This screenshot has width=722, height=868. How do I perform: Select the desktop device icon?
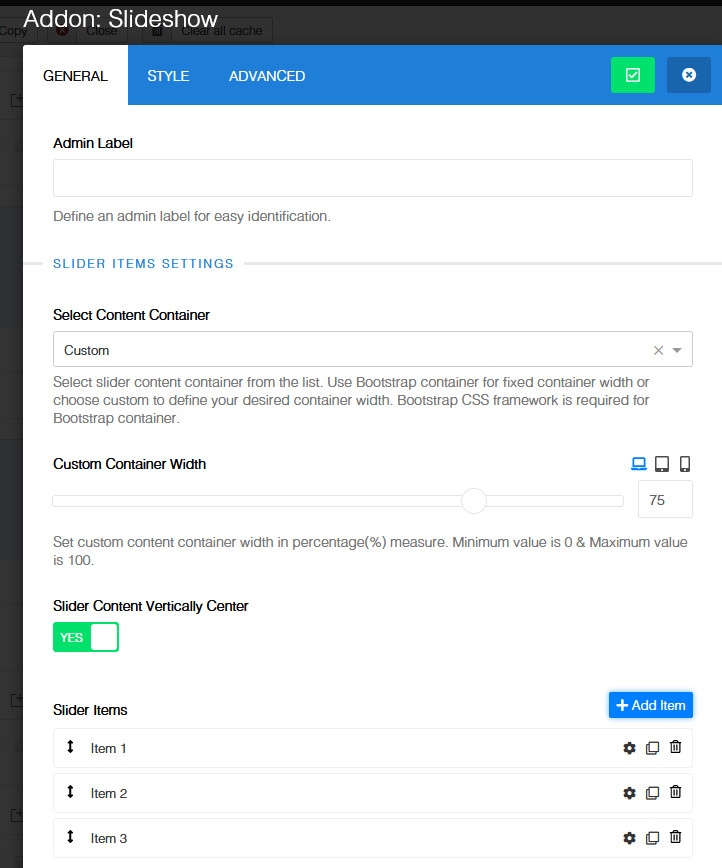[639, 464]
